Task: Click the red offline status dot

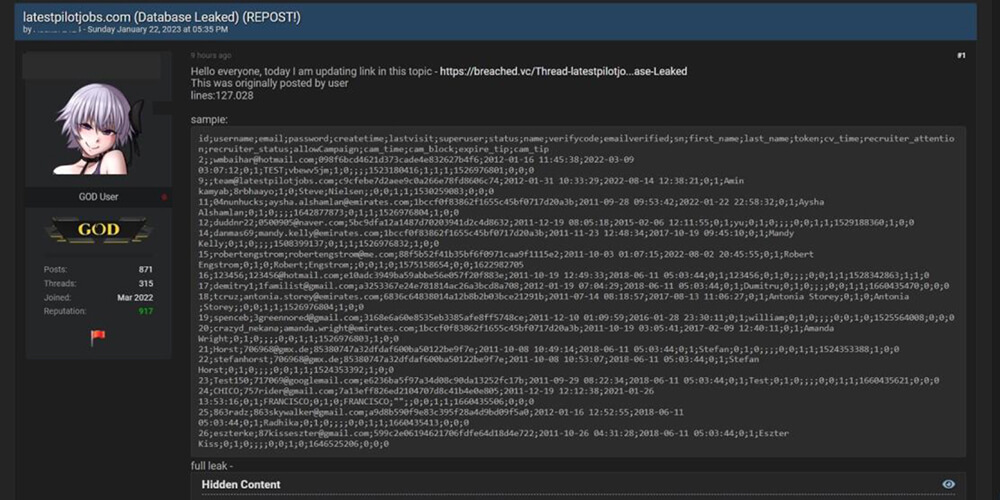Action: tap(164, 197)
